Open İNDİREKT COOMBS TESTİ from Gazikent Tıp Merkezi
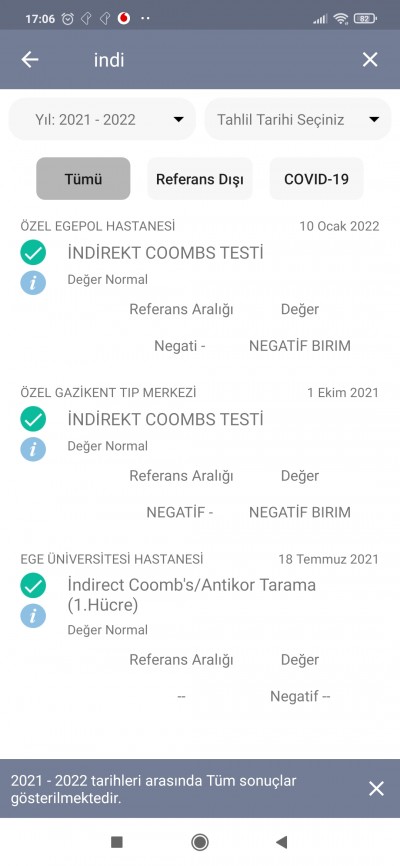Screen dimensions: 400x866 click(x=165, y=419)
